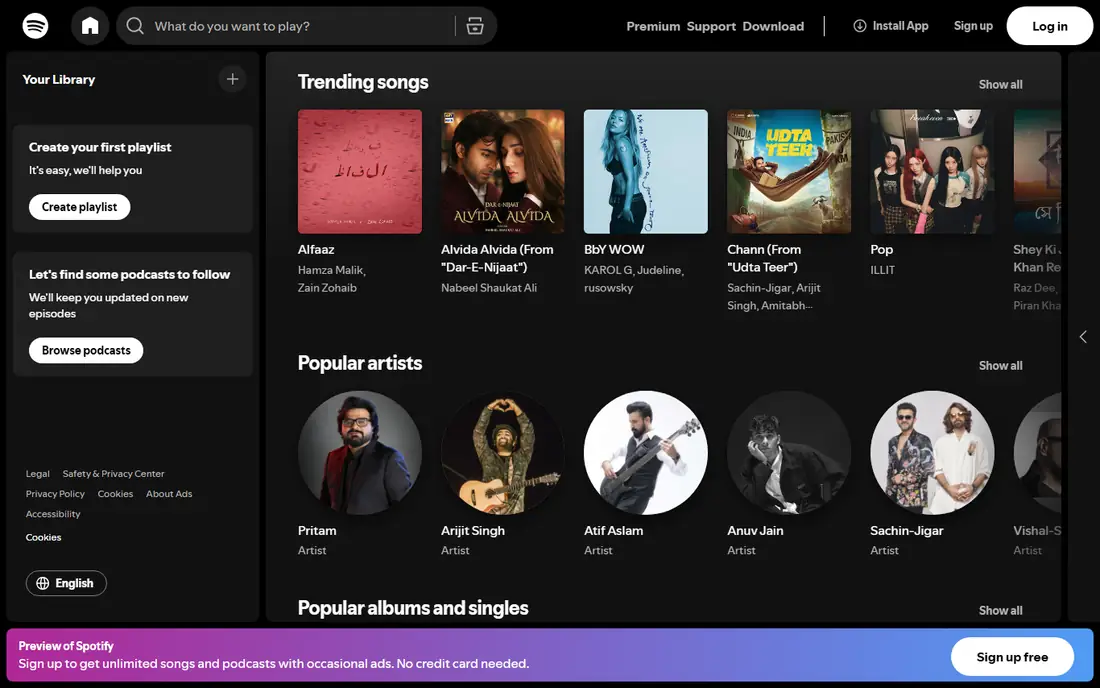Open the English language selector
The height and width of the screenshot is (688, 1100).
(66, 583)
